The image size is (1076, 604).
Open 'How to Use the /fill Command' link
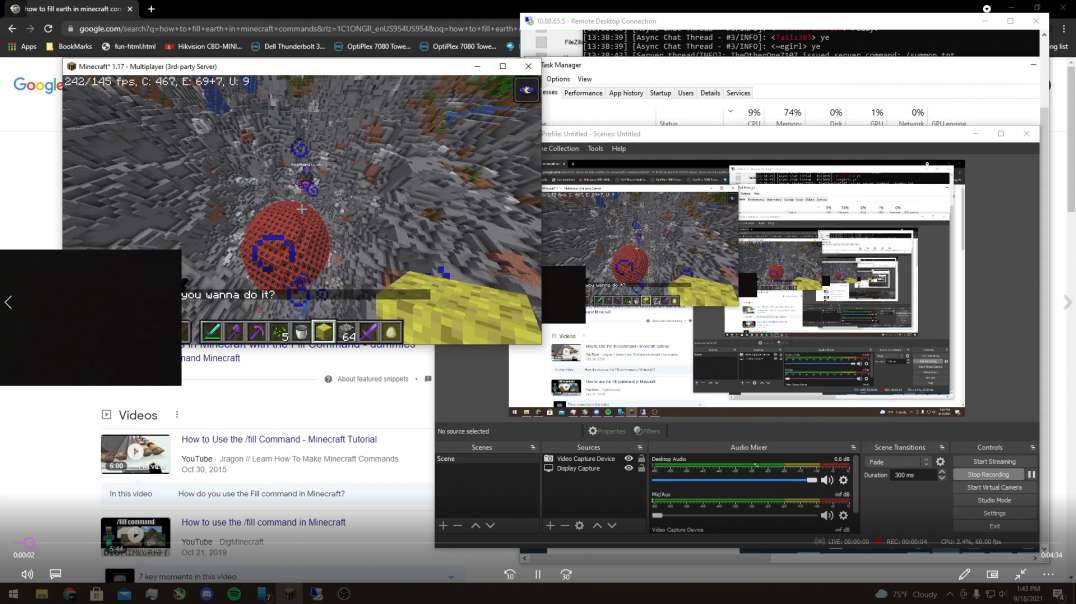click(279, 439)
